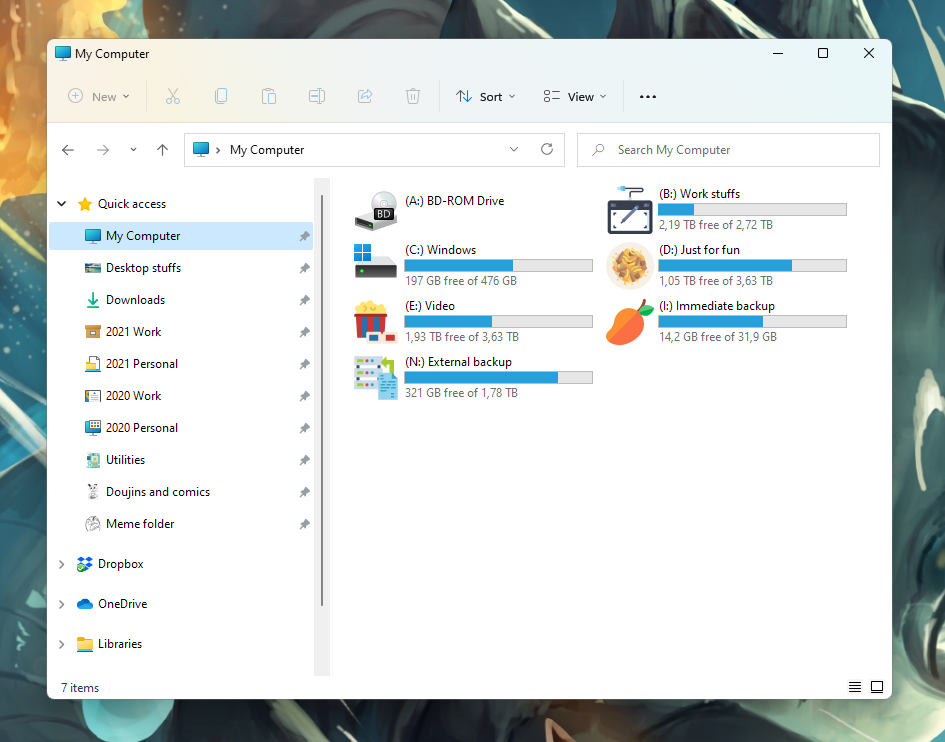Viewport: 945px width, 742px height.
Task: Click the External backup (N:) usage bar
Action: [x=498, y=377]
